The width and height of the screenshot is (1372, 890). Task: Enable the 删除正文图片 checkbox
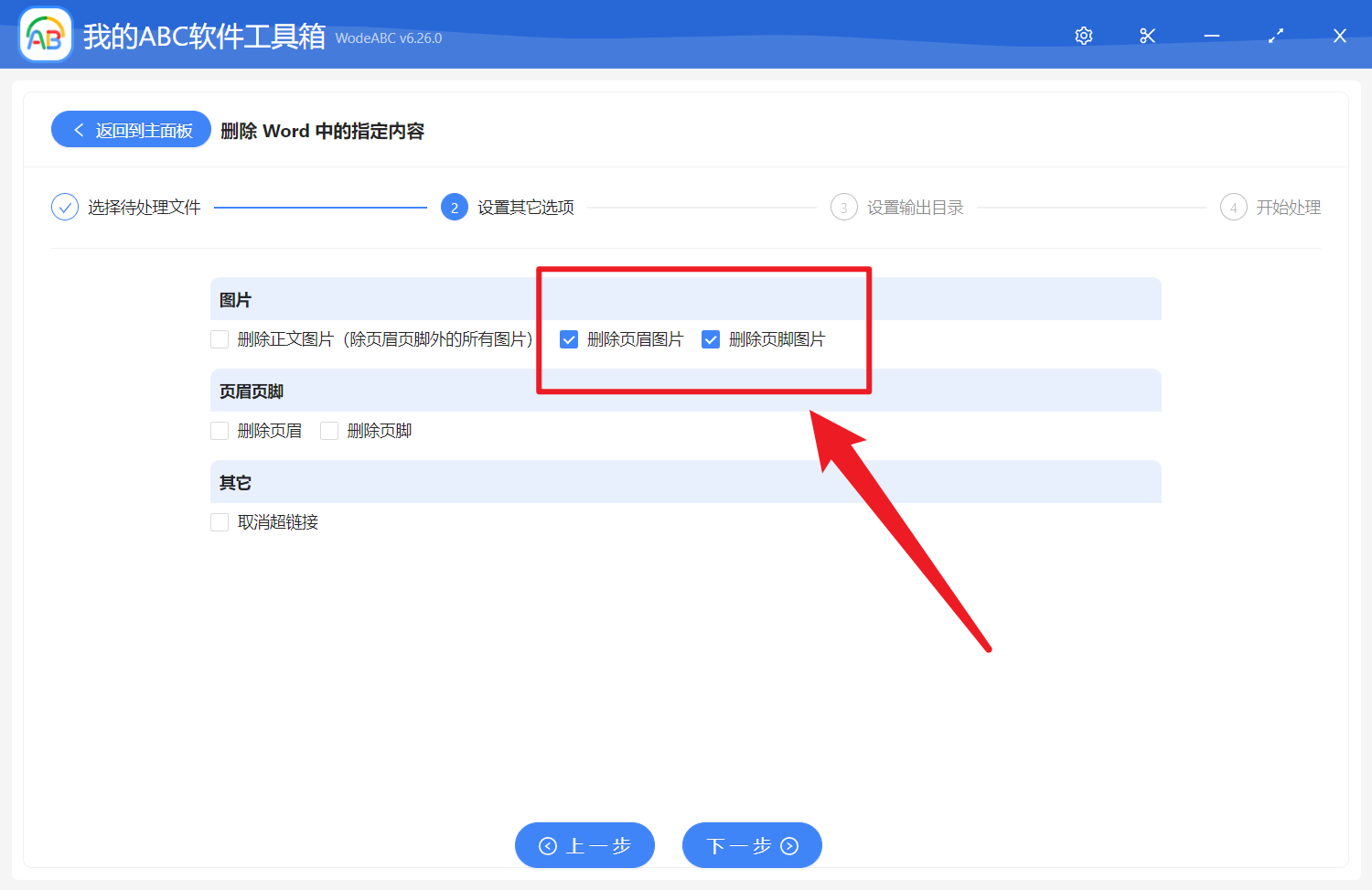[x=220, y=338]
